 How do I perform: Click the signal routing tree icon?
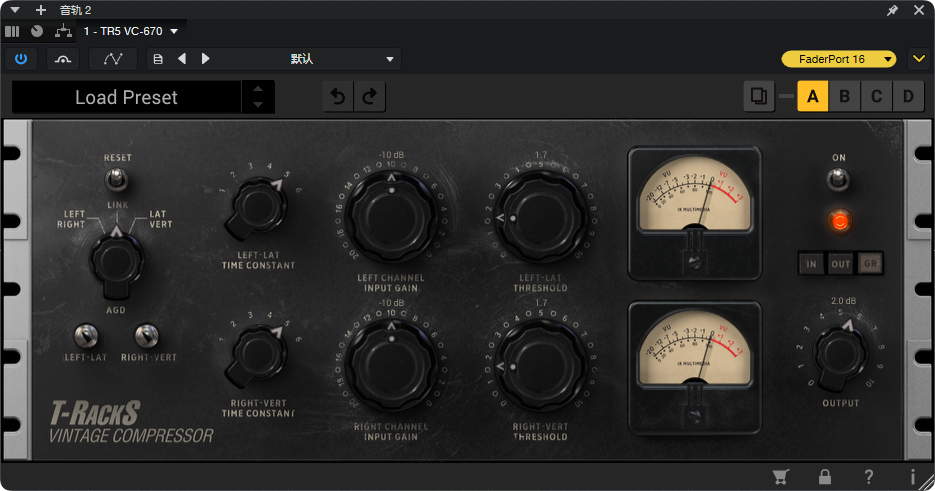click(63, 31)
